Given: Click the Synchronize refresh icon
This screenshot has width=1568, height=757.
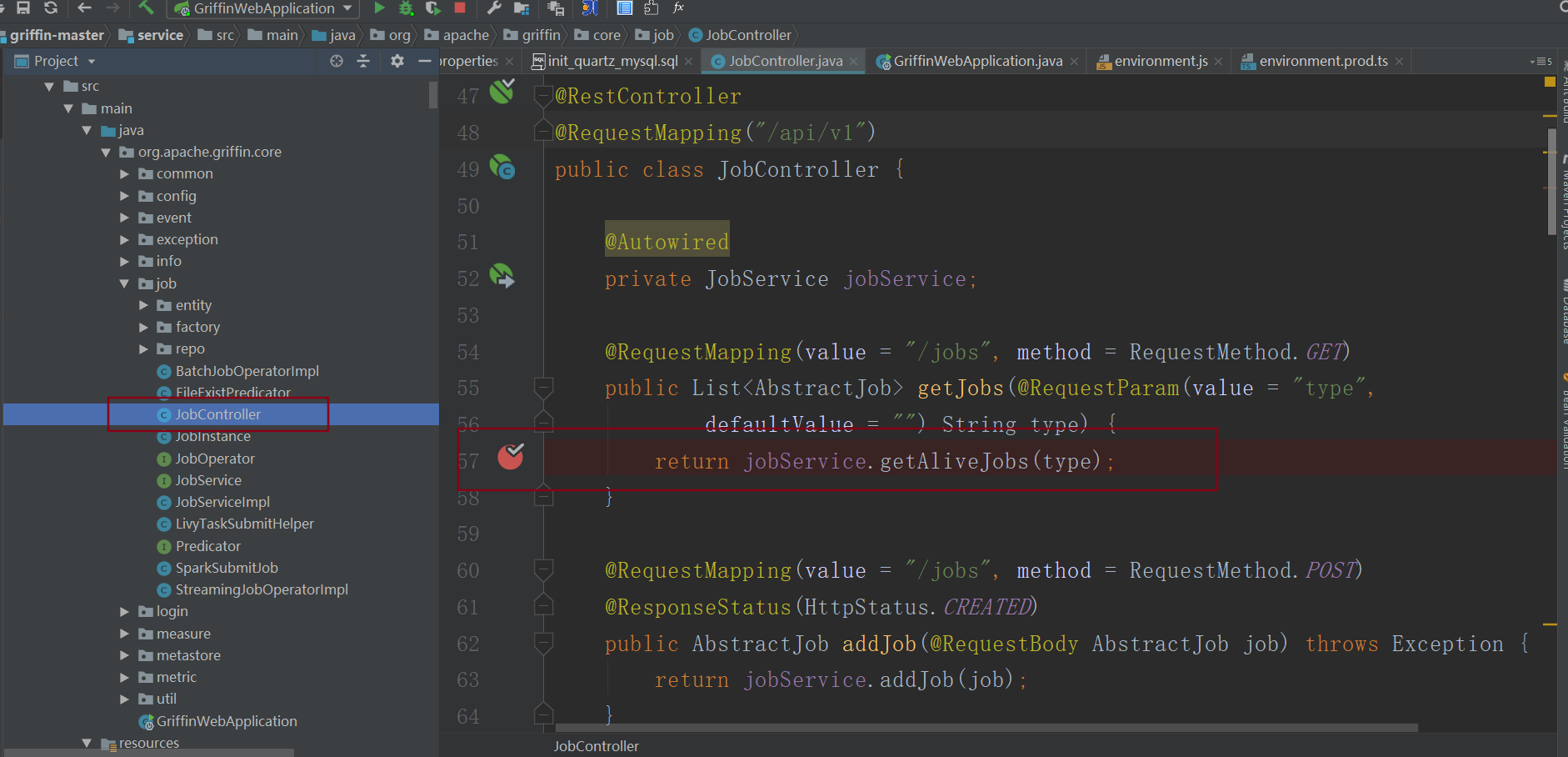Looking at the screenshot, I should click(51, 8).
